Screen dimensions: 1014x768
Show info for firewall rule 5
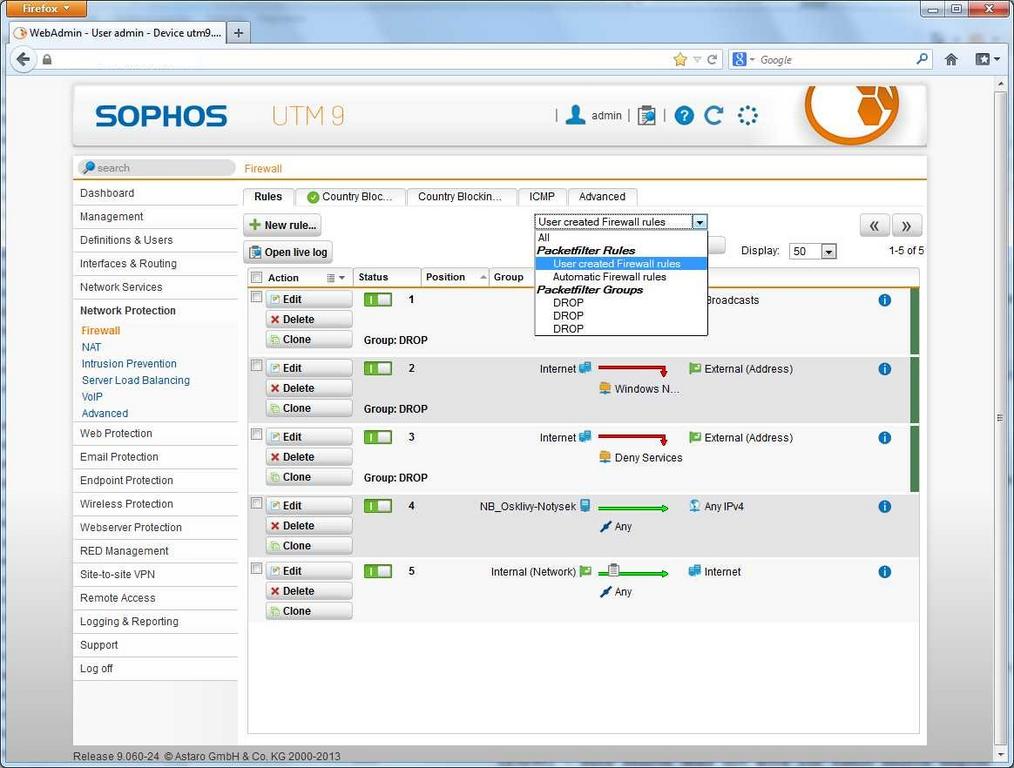tap(885, 571)
